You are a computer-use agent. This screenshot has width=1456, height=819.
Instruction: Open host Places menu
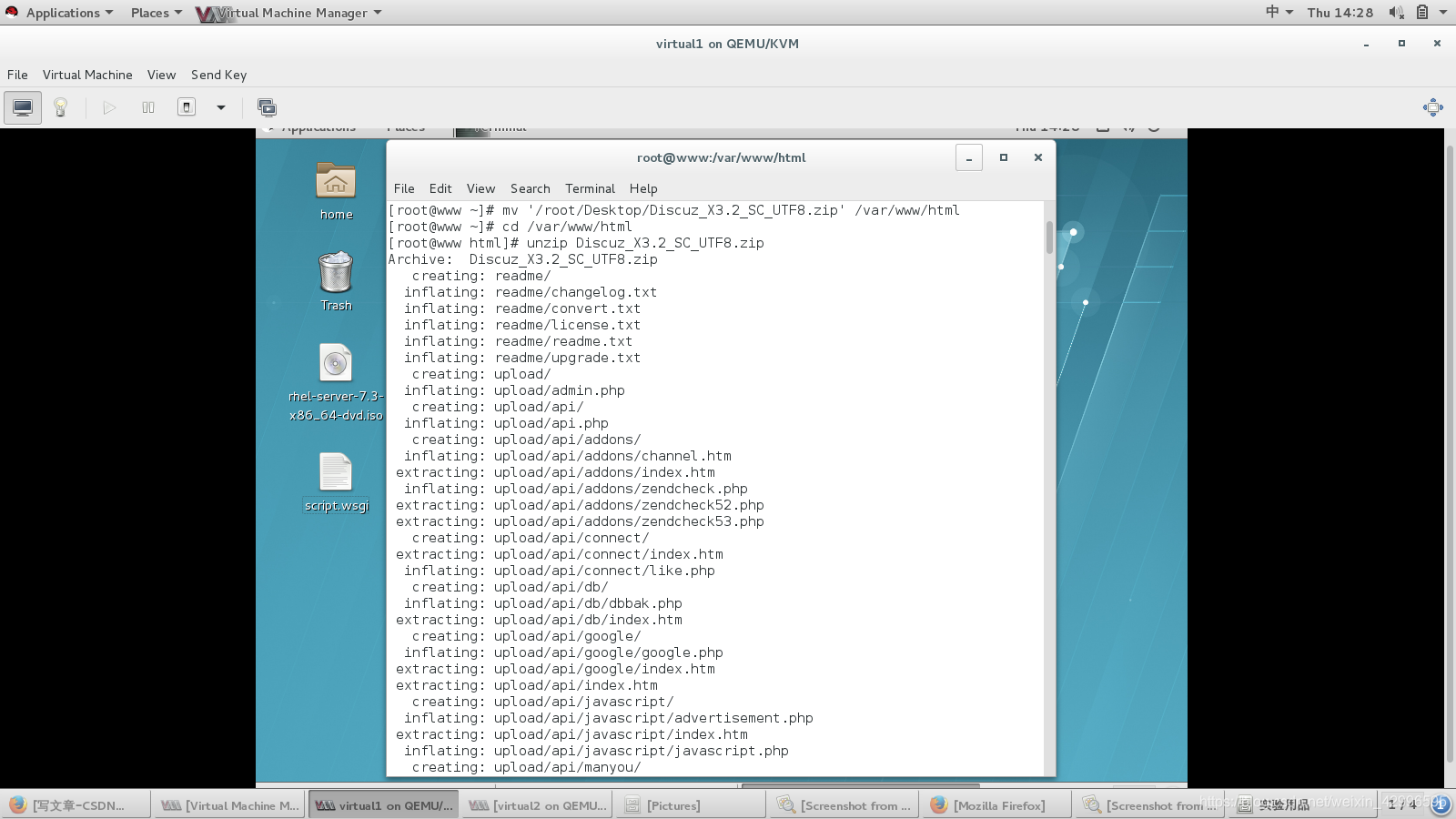[156, 13]
